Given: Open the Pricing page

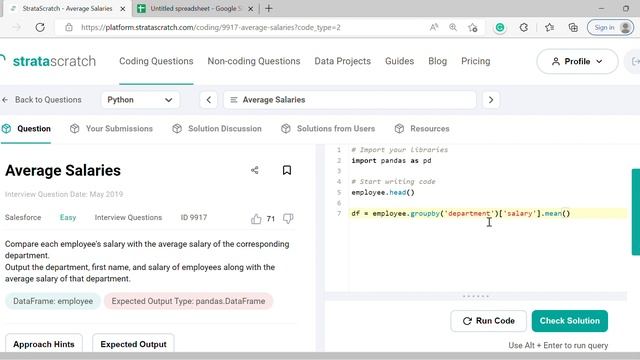Looking at the screenshot, I should (x=476, y=61).
